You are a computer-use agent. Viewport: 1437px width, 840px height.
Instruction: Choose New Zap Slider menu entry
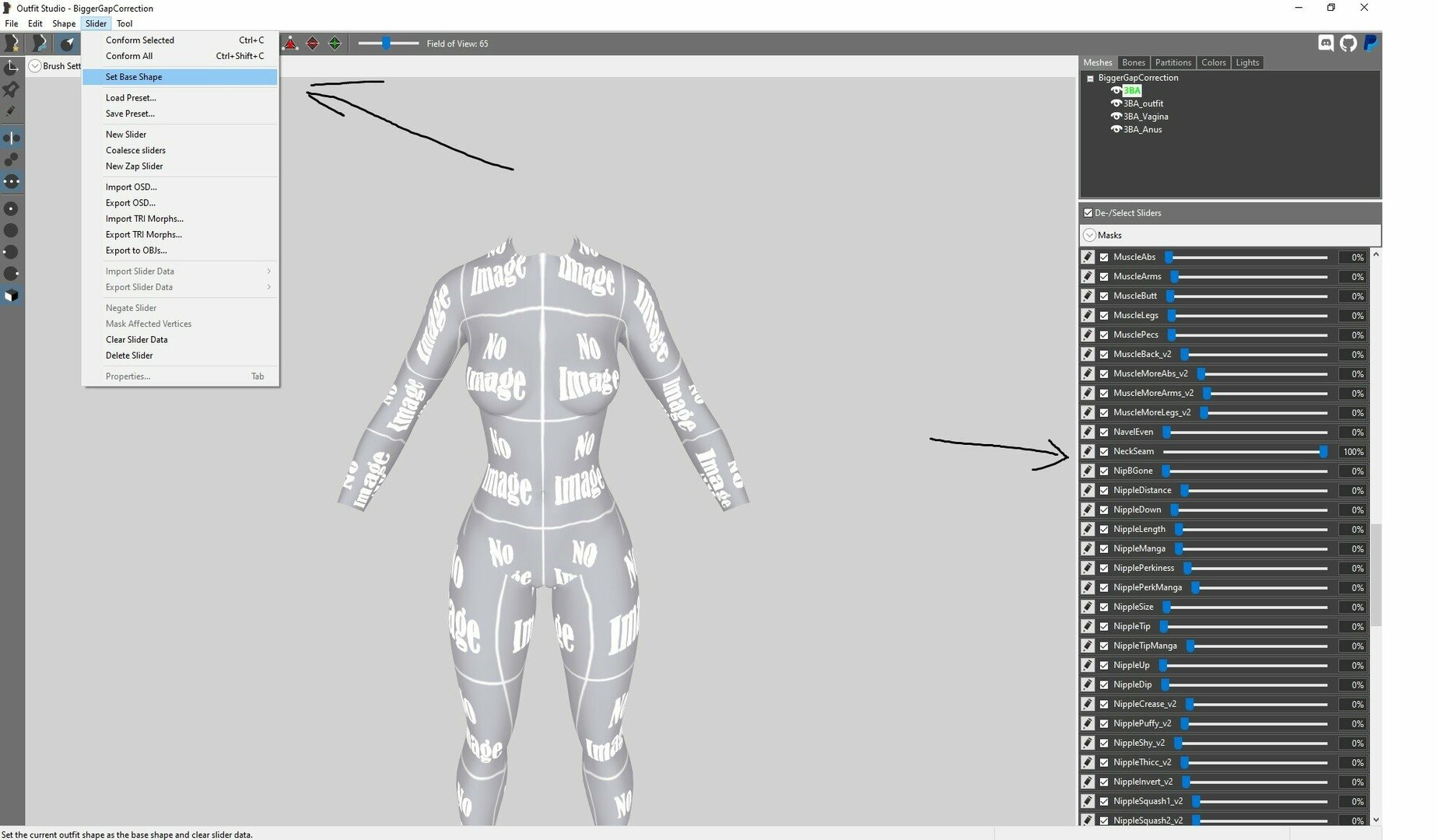point(181,166)
